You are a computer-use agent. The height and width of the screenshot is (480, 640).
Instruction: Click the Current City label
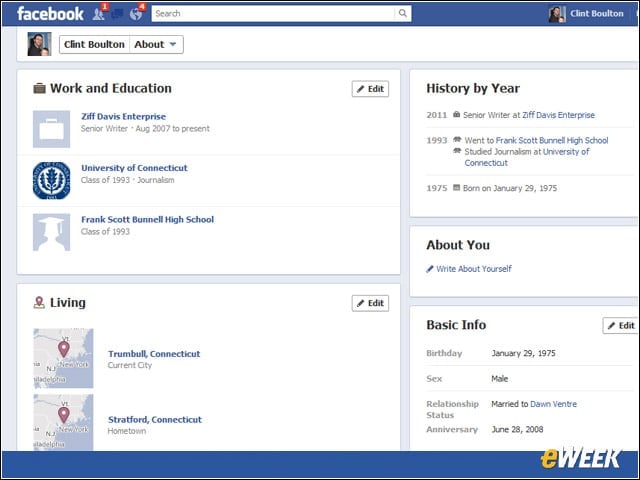tap(130, 365)
